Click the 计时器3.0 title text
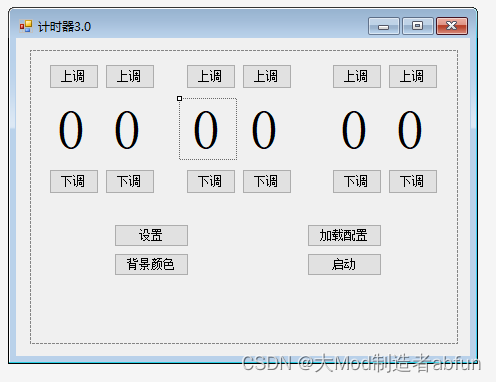Viewport: 496px width, 382px height. (64, 27)
